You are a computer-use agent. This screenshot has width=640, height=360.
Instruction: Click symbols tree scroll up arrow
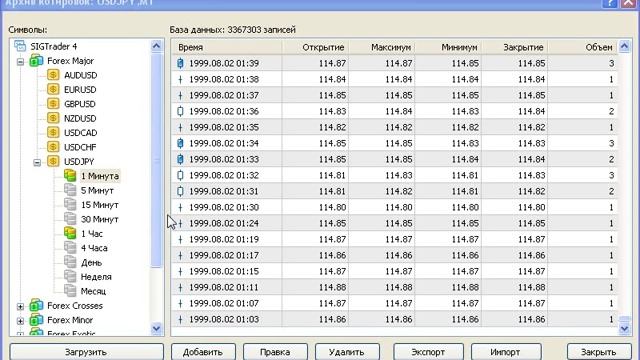coord(156,46)
